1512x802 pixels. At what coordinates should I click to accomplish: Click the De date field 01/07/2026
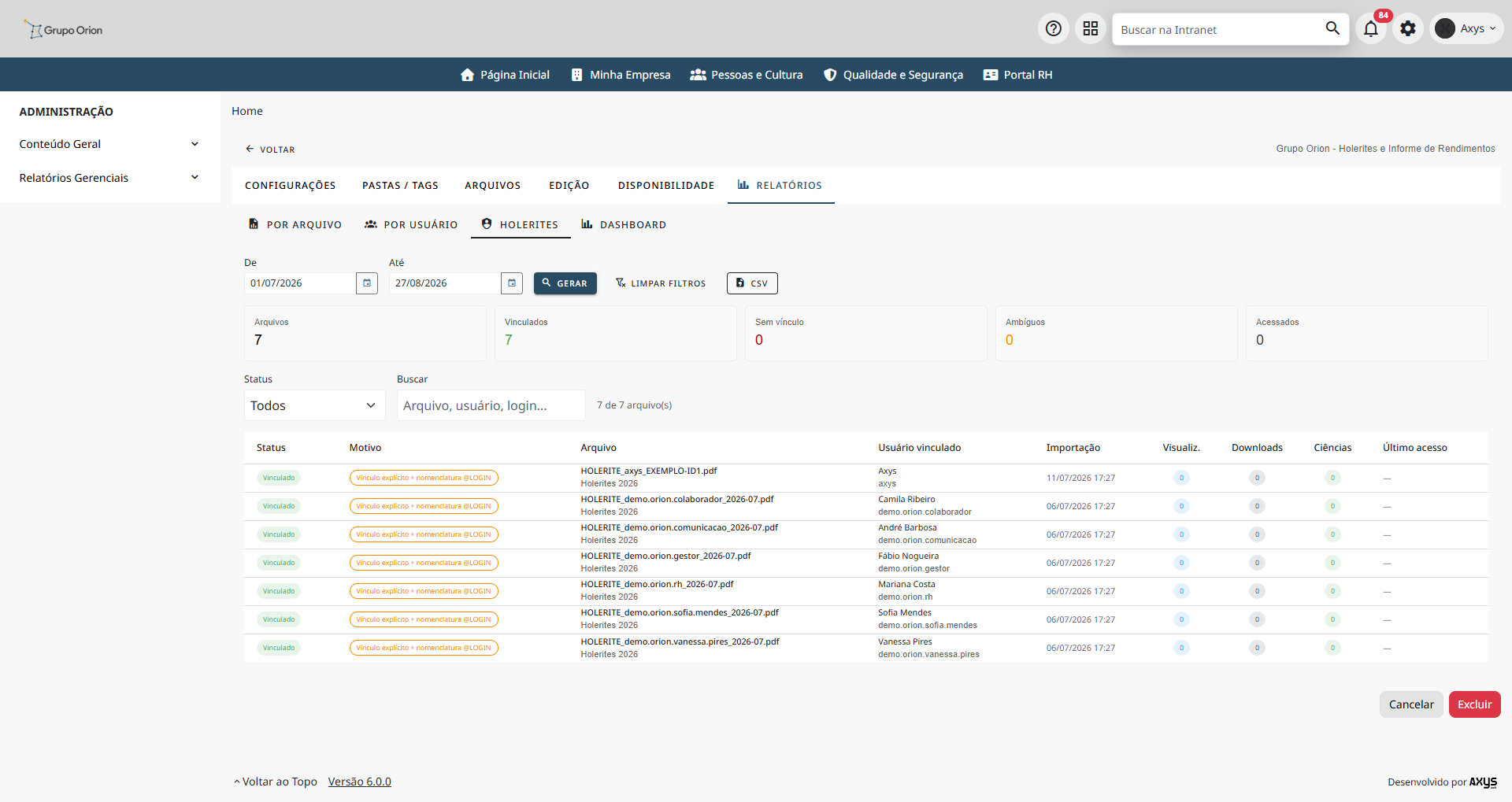click(300, 283)
